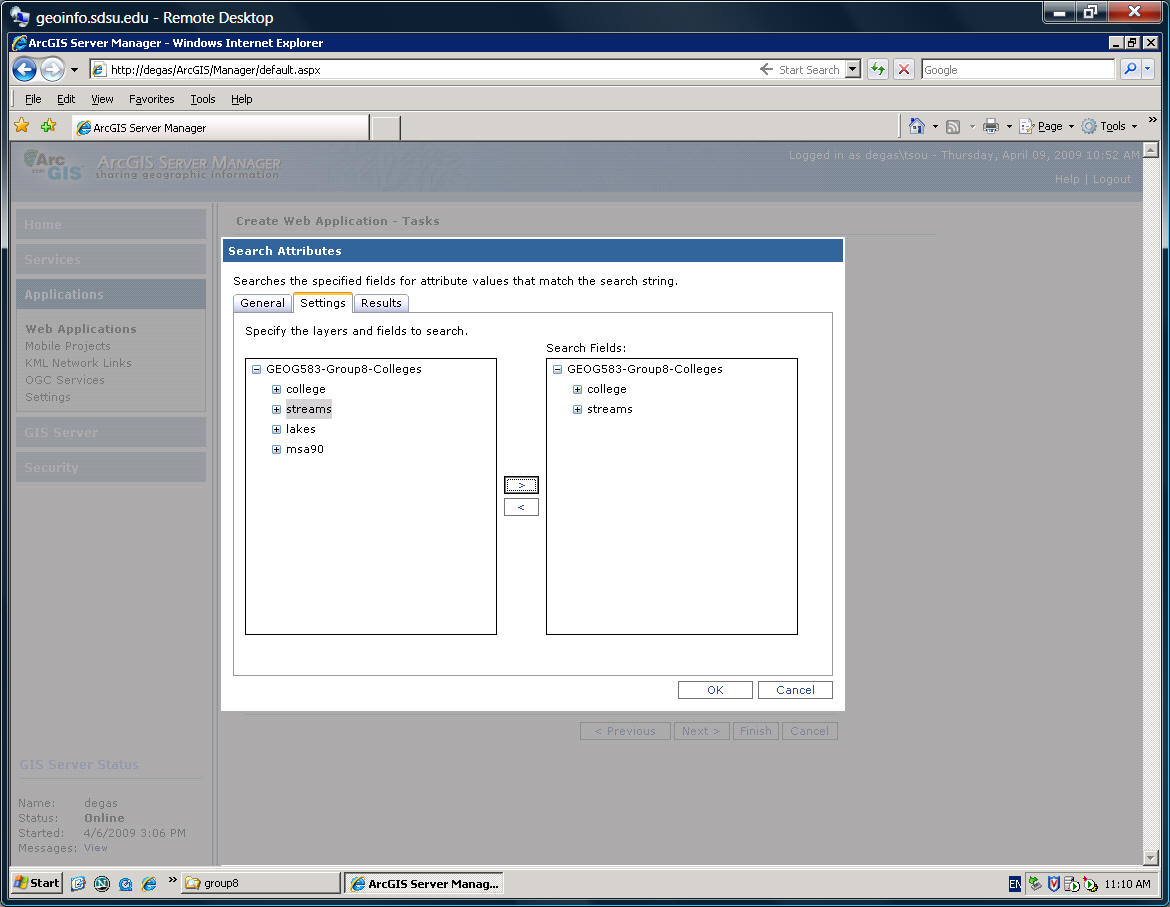Open the File menu
Viewport: 1170px width, 907px height.
pos(33,98)
